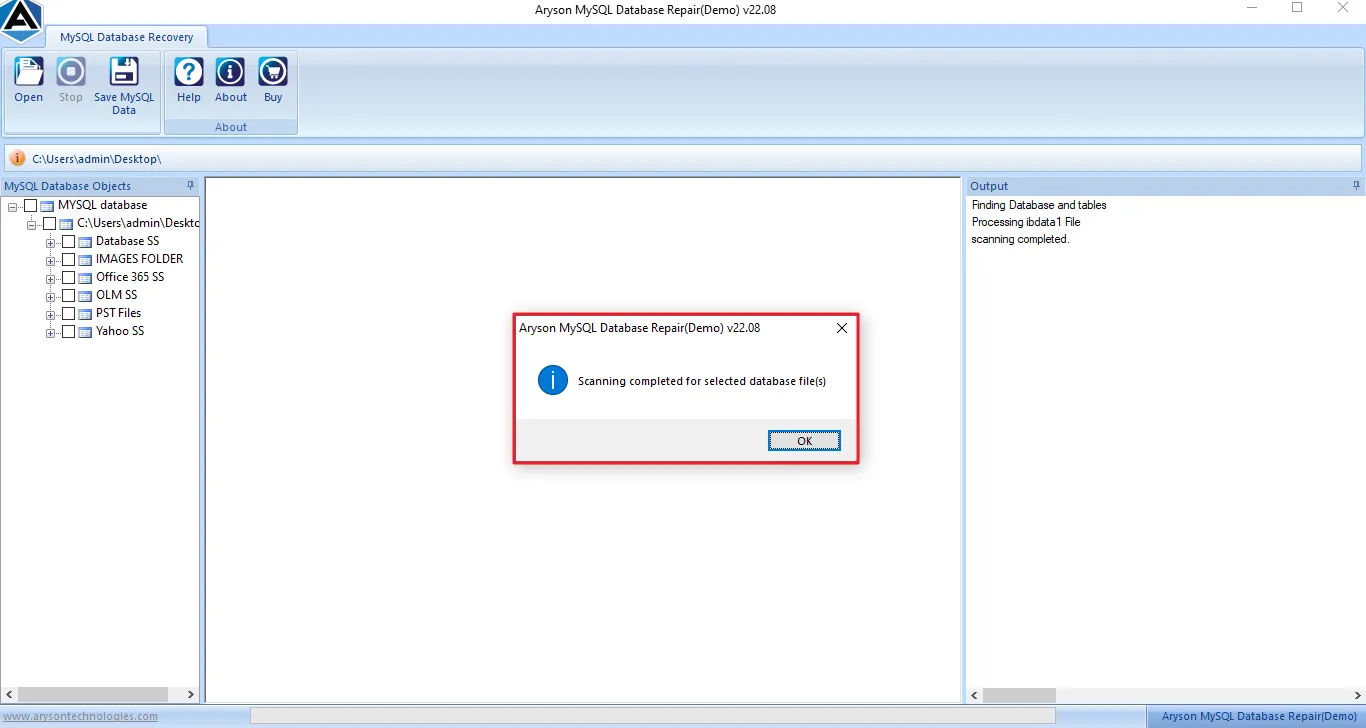Expand the Office 365 SS node
The width and height of the screenshot is (1366, 728).
click(x=50, y=278)
